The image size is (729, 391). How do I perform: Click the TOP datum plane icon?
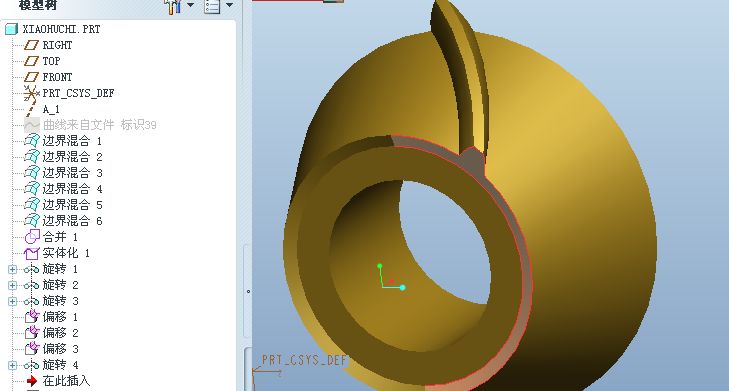pos(32,61)
